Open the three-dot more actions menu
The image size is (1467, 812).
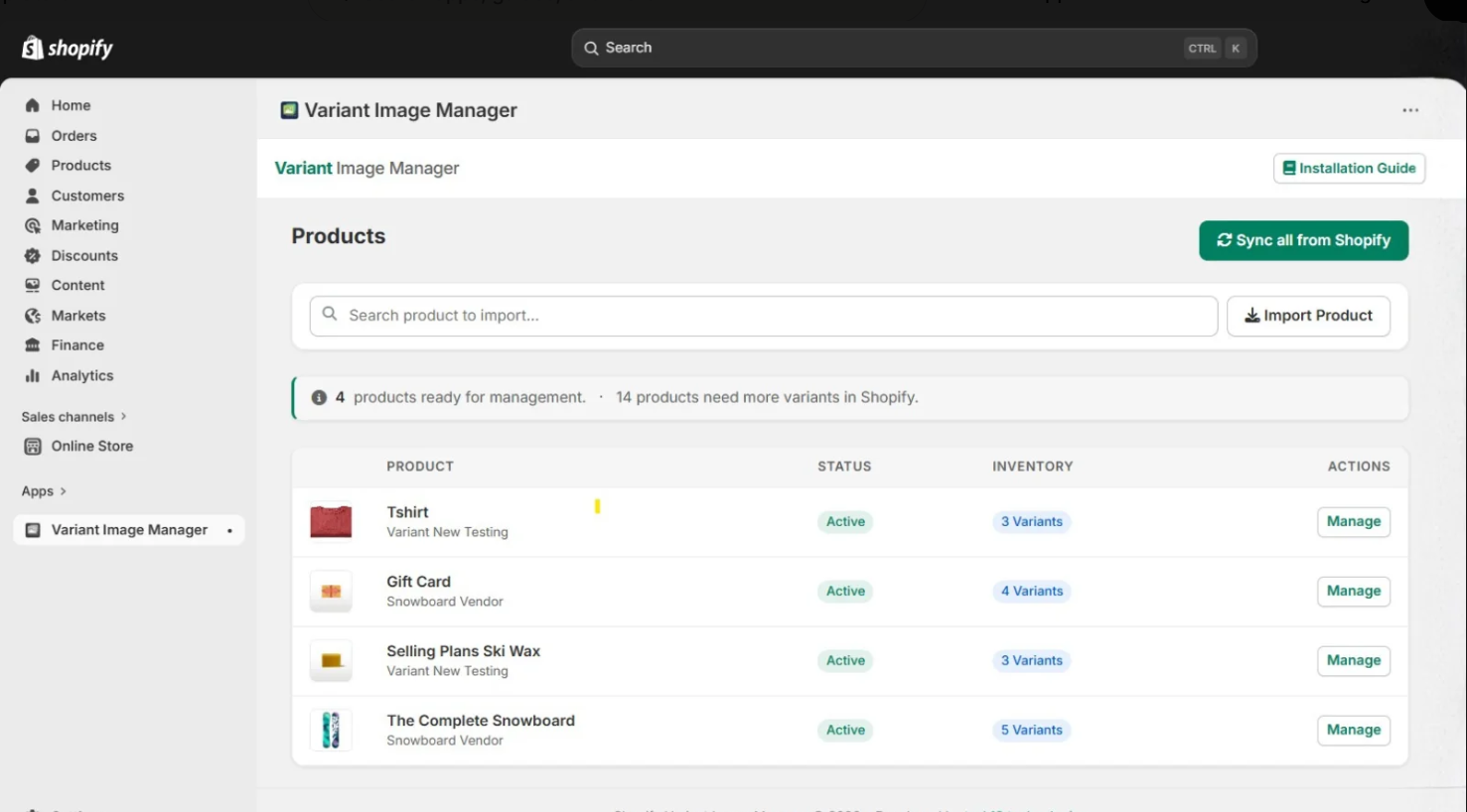1410,110
